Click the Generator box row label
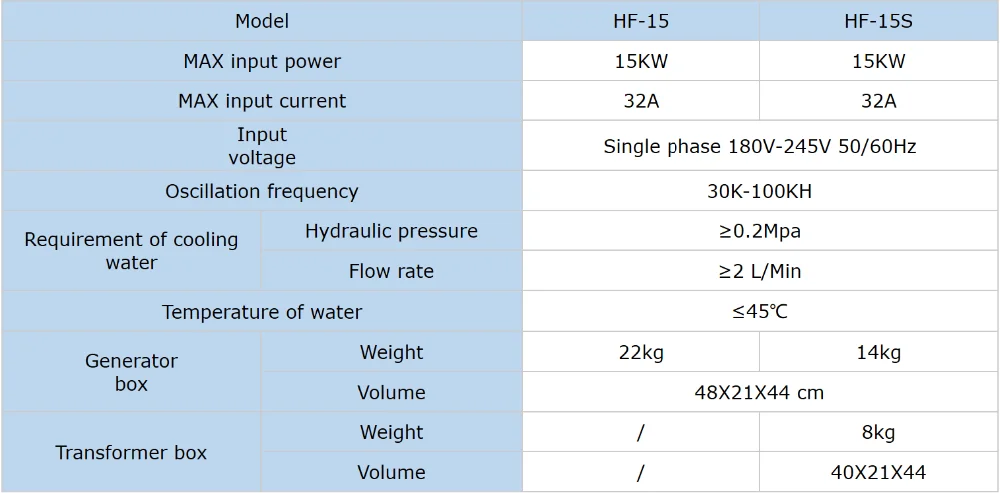This screenshot has height=493, width=1000. pos(131,372)
